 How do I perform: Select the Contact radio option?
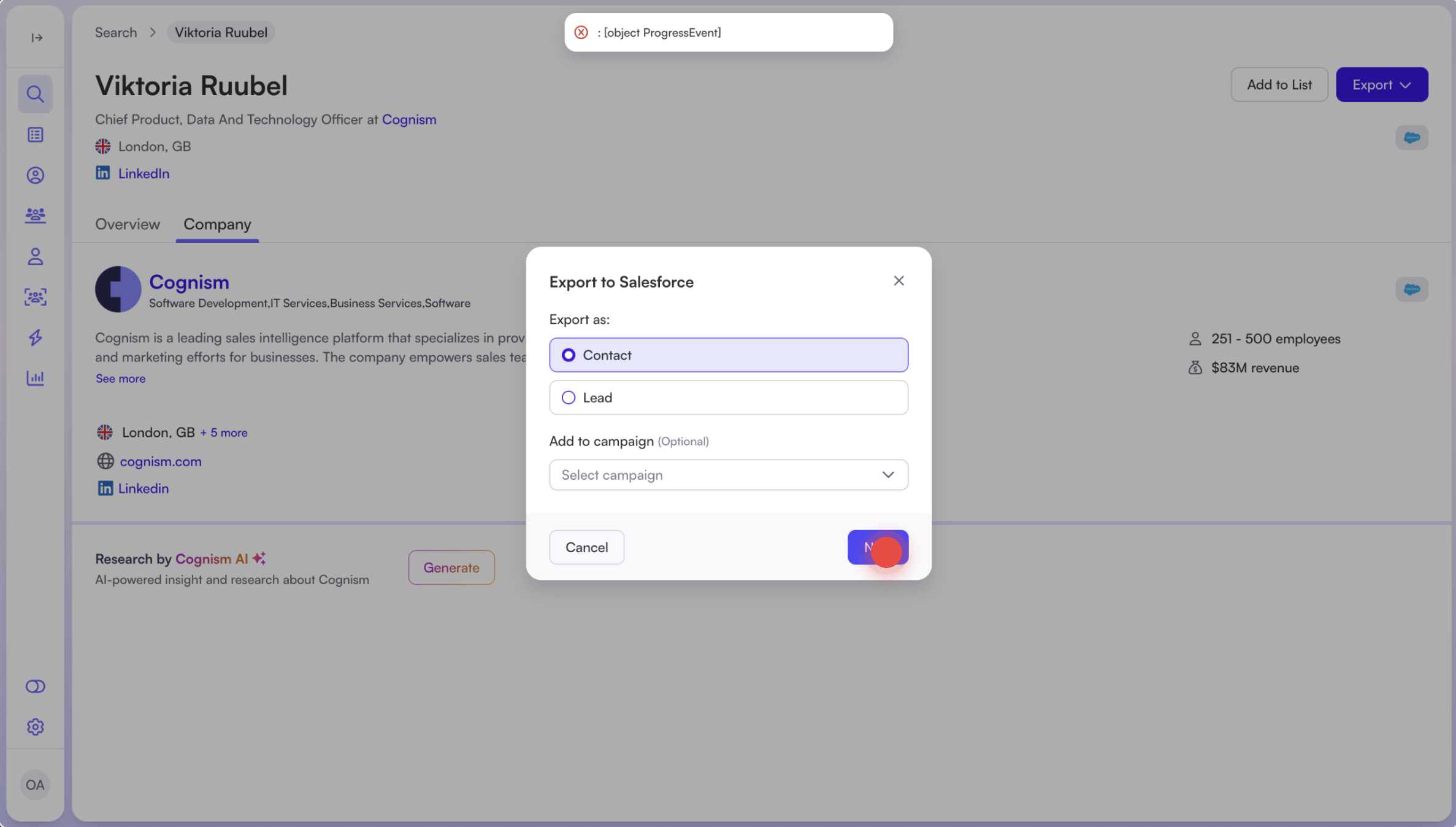point(569,355)
